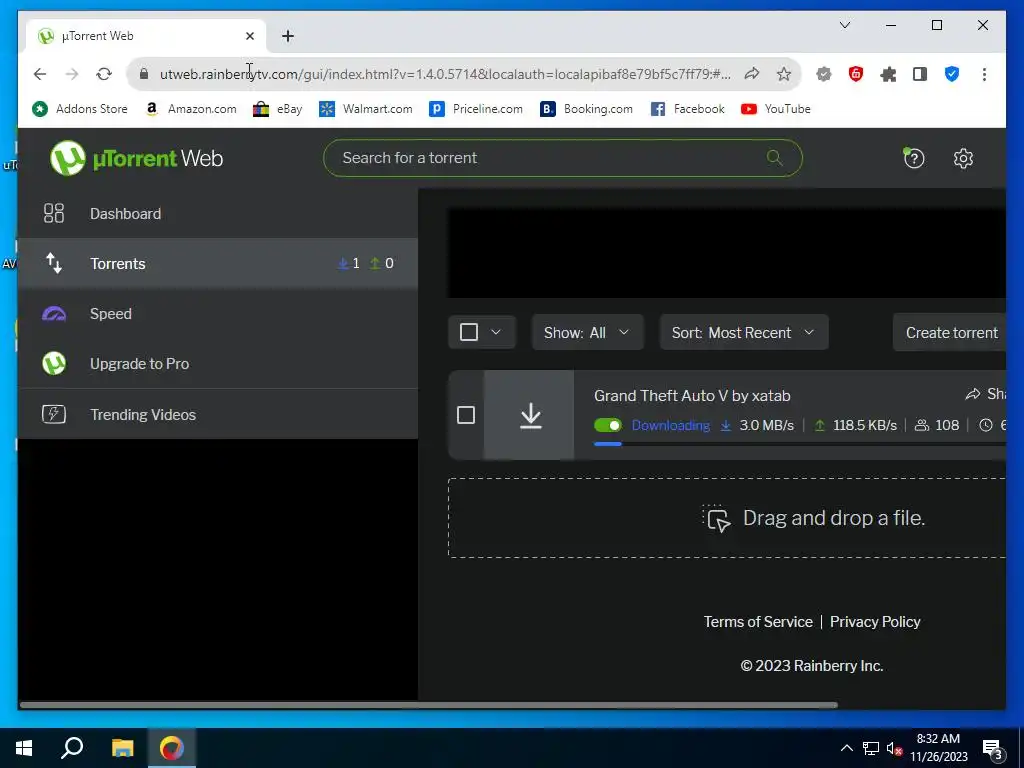Click the Dashboard grid icon

(54, 214)
